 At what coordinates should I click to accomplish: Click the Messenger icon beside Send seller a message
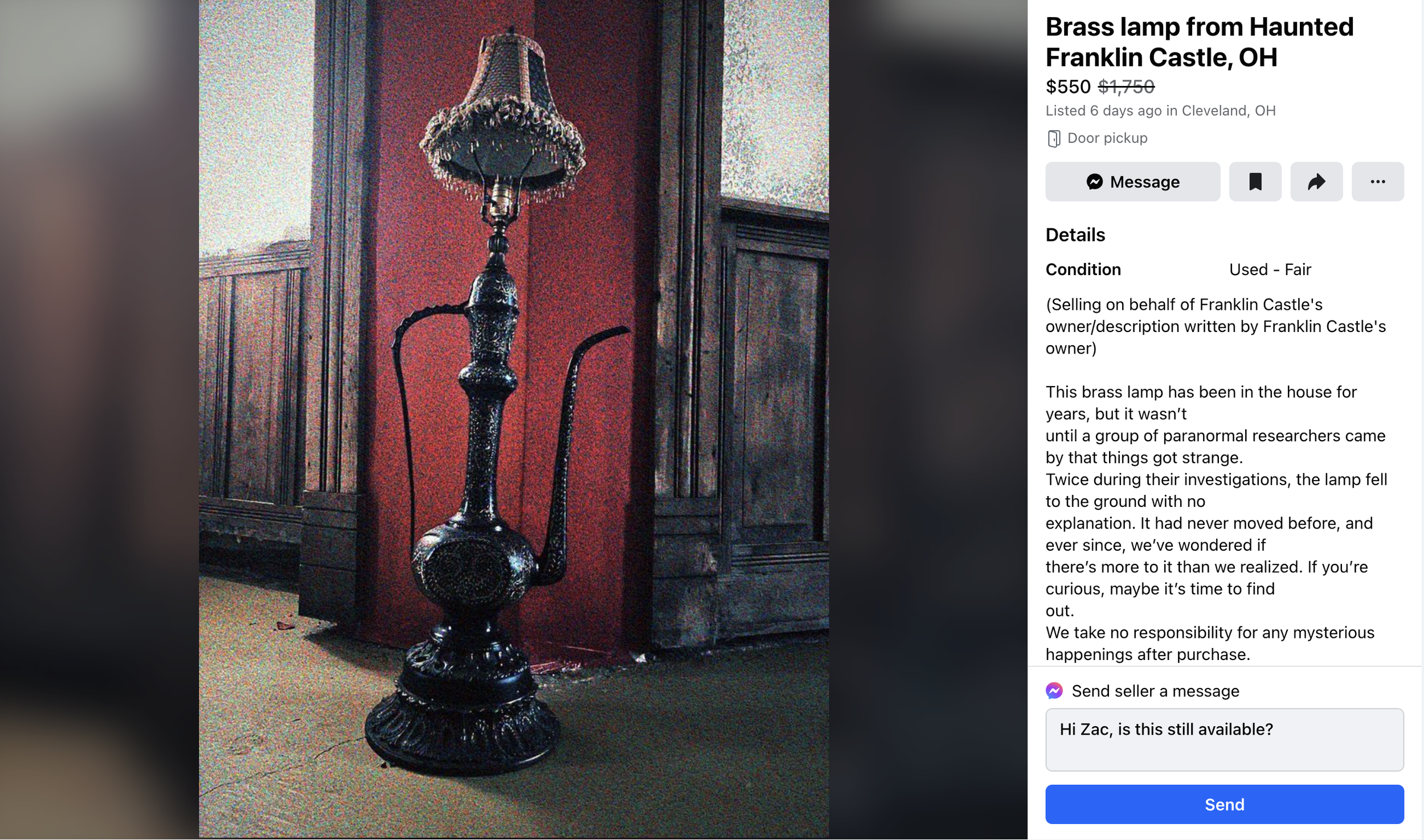tap(1054, 691)
